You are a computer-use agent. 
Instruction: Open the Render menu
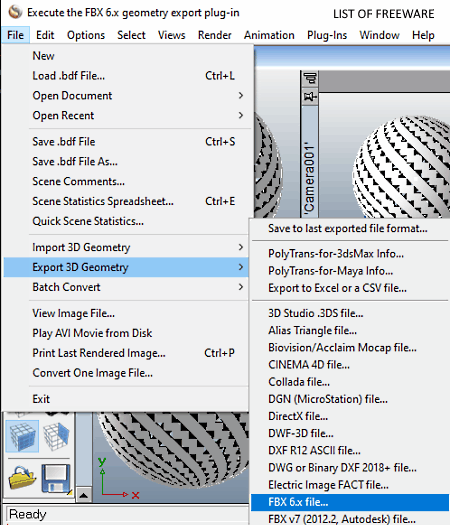214,35
